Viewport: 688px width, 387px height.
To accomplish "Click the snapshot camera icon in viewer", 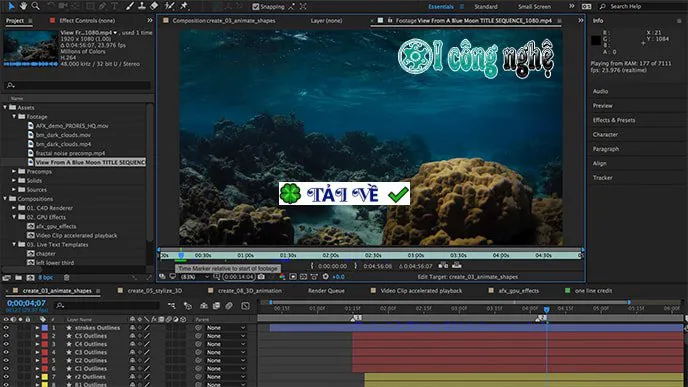I will tap(261, 277).
